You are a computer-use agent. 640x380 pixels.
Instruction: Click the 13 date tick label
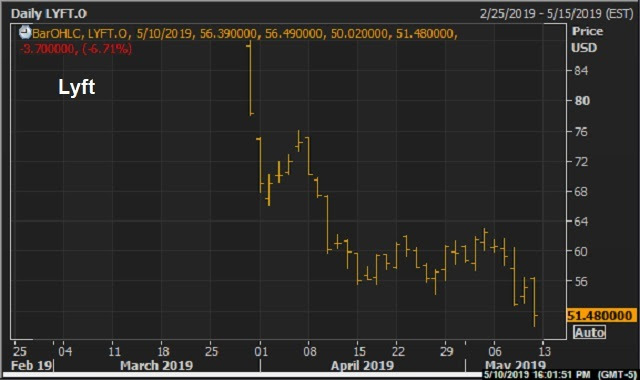pos(544,351)
